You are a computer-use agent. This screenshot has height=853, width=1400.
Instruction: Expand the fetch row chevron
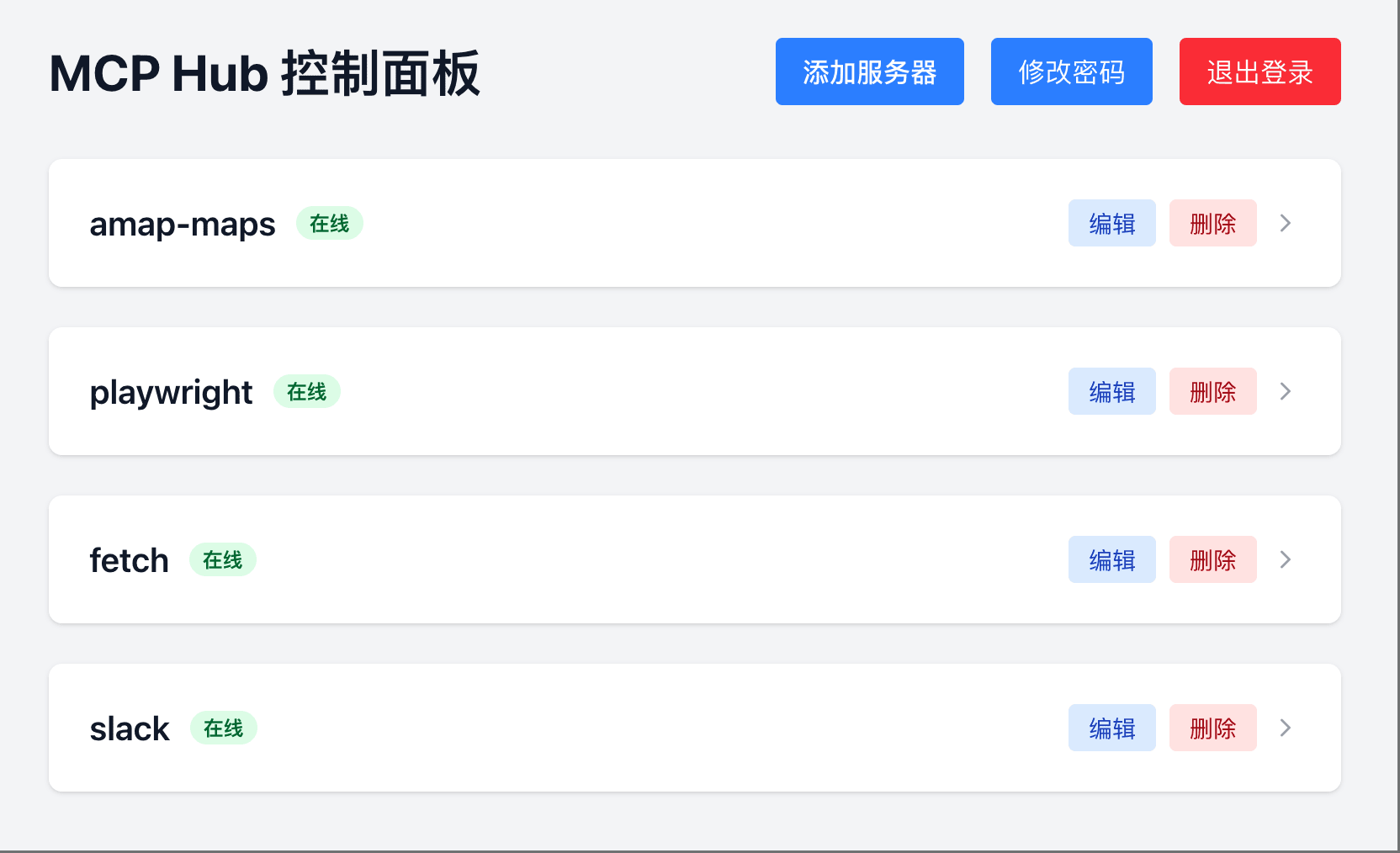[1285, 559]
